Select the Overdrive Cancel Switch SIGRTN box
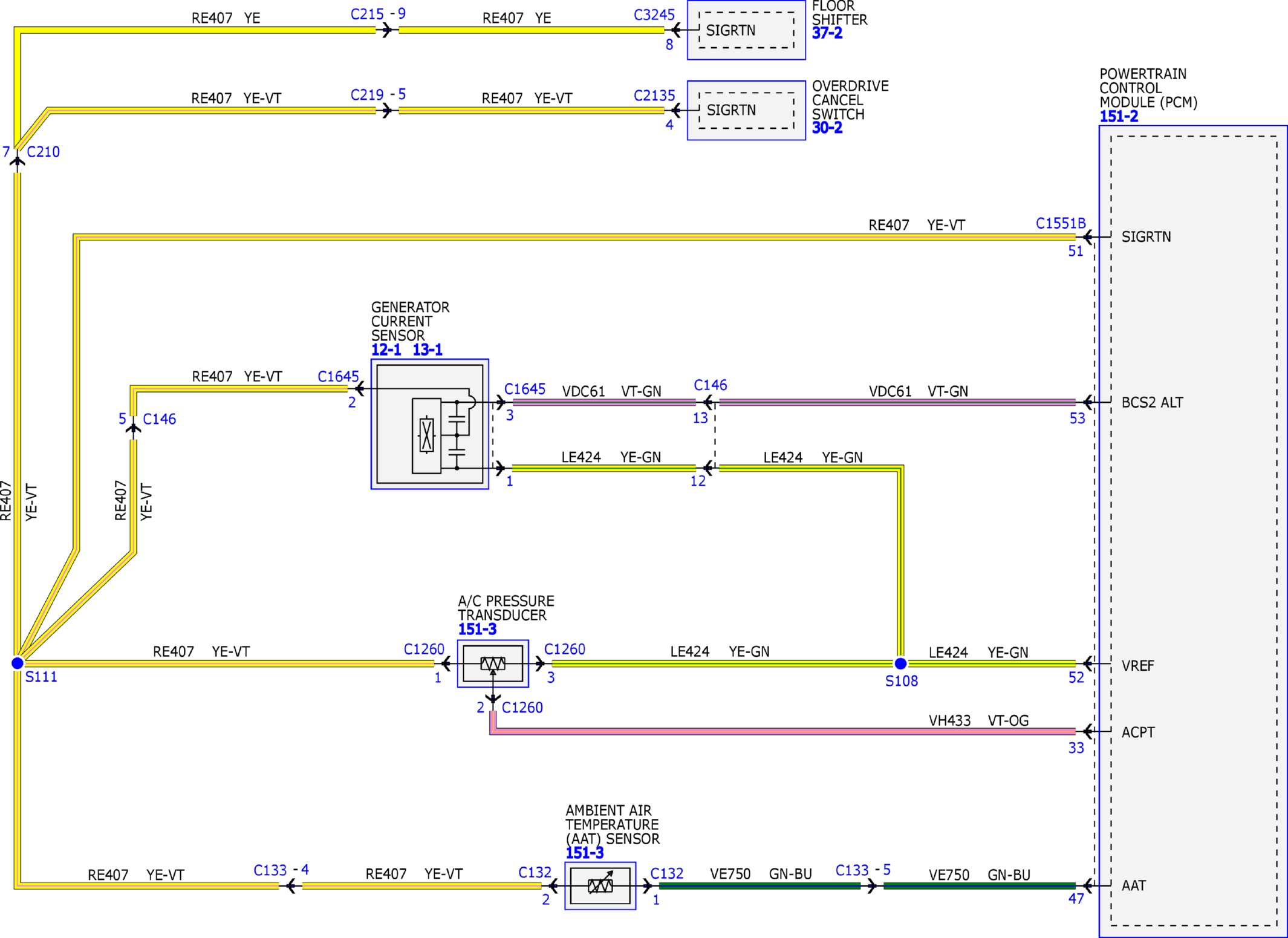The image size is (1288, 938). click(x=746, y=110)
